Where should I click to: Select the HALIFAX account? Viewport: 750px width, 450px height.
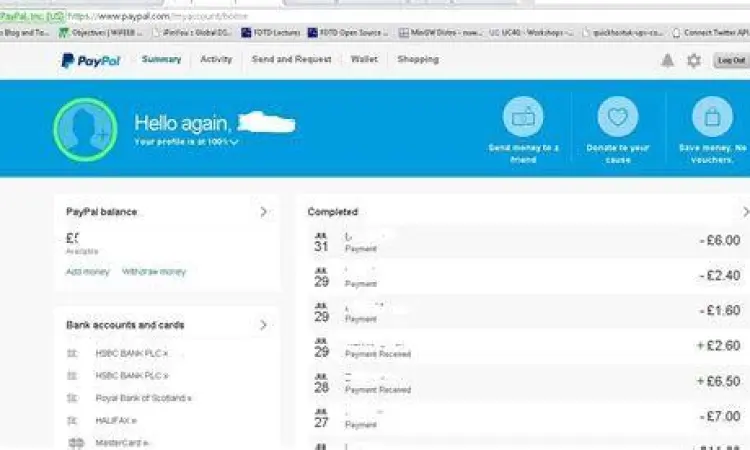click(116, 420)
